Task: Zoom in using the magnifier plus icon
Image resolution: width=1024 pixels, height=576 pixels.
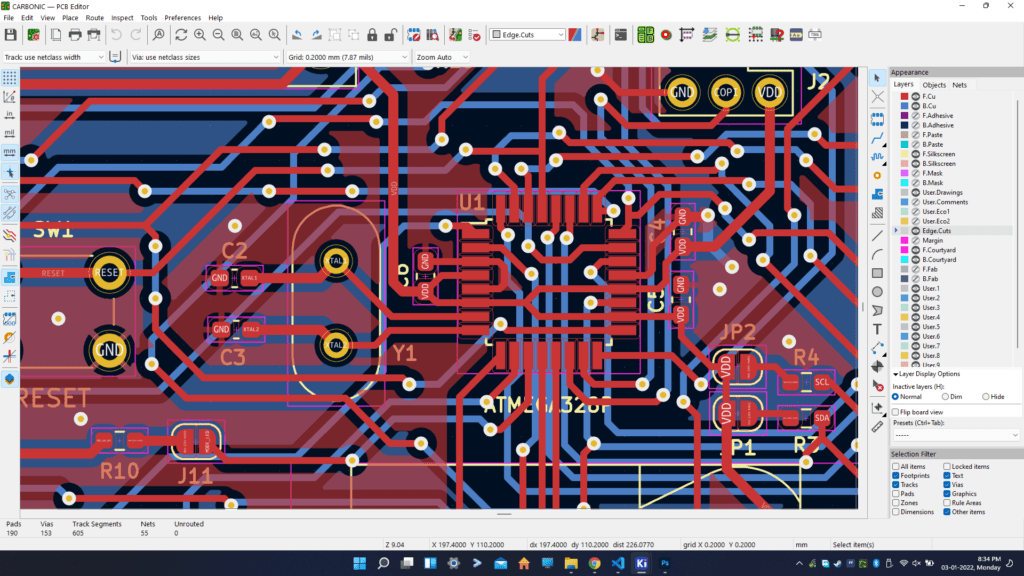Action: pos(200,35)
